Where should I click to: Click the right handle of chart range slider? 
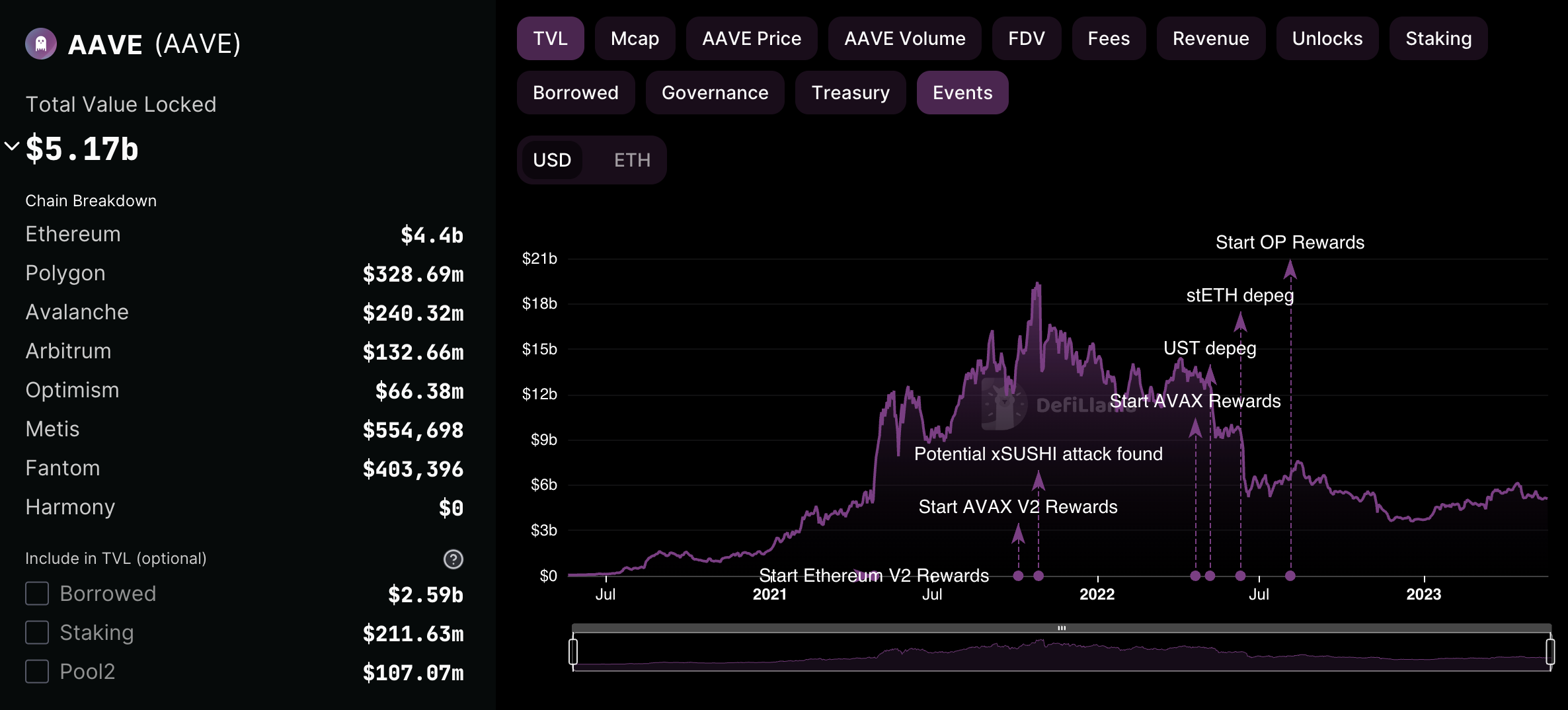point(1550,651)
